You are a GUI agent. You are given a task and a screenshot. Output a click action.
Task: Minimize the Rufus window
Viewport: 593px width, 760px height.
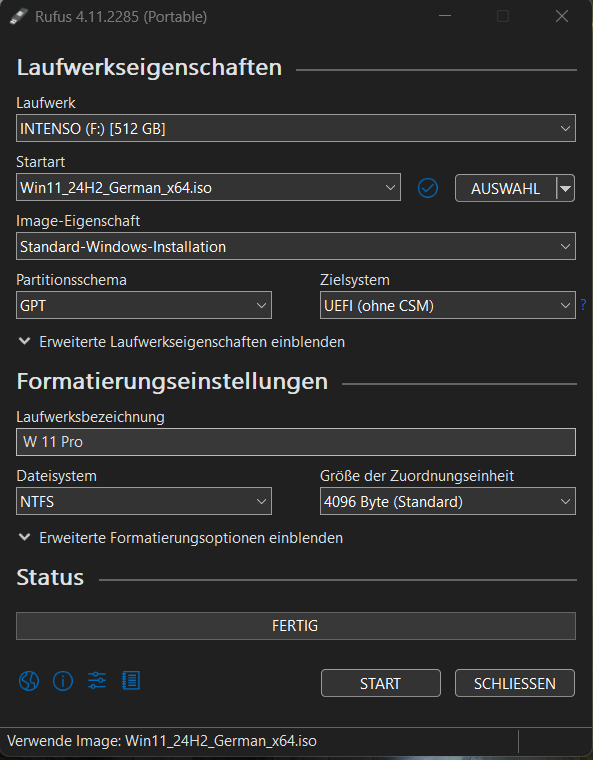(445, 16)
